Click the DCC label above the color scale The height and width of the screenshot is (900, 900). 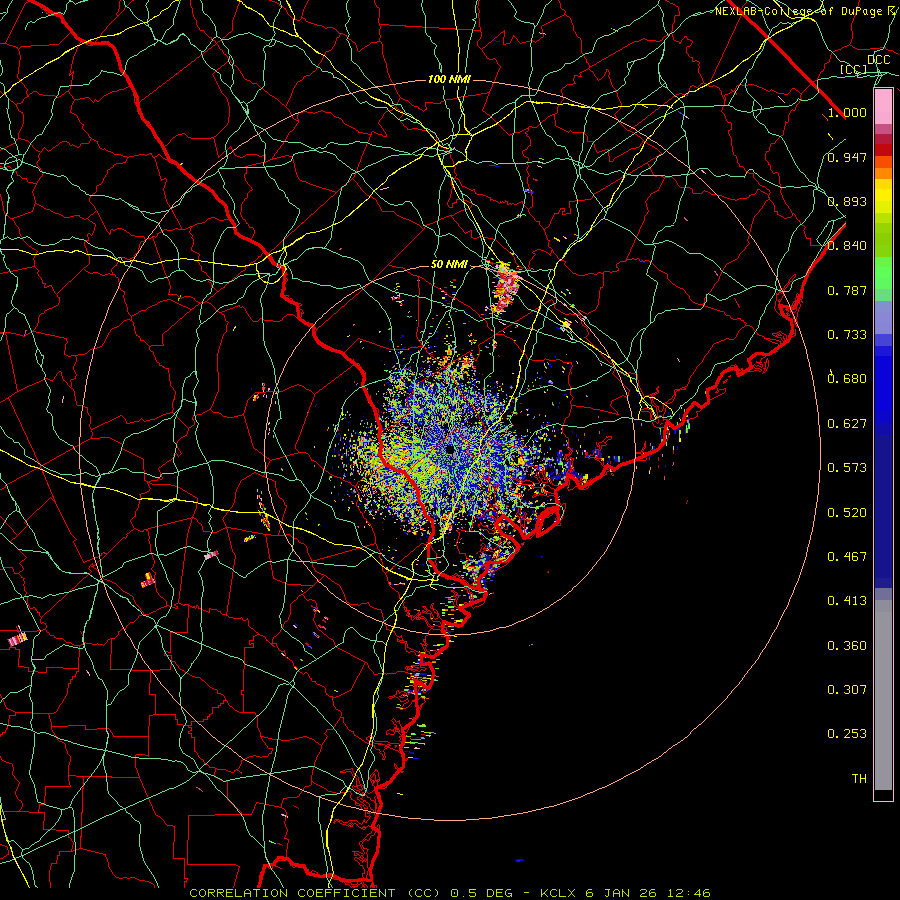878,60
